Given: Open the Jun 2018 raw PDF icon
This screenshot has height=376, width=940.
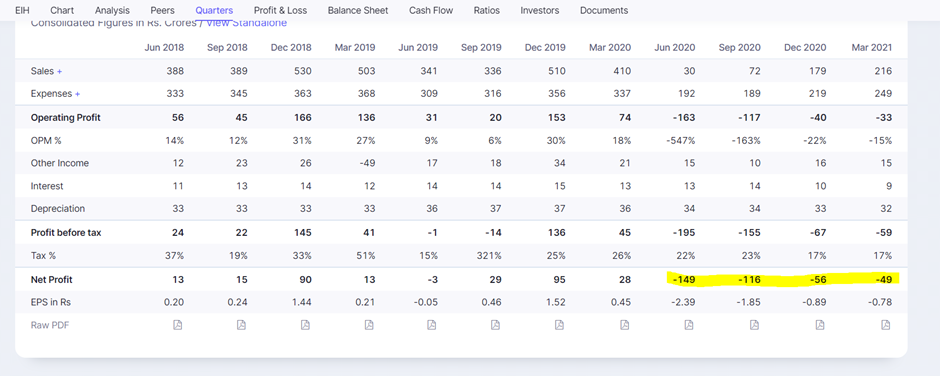Looking at the screenshot, I should point(177,325).
